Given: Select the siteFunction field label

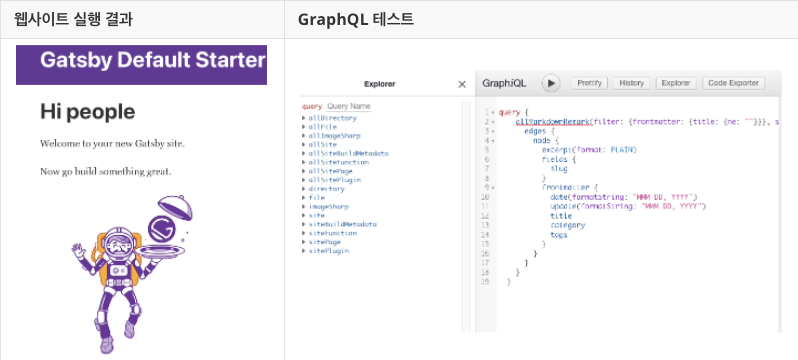Looking at the screenshot, I should click(332, 233).
